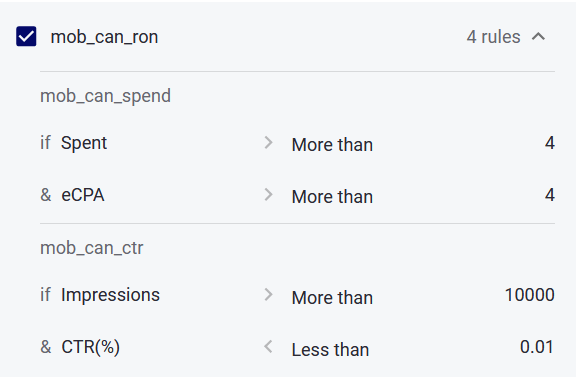Click eCPA threshold value 4
The height and width of the screenshot is (377, 576).
tap(550, 195)
